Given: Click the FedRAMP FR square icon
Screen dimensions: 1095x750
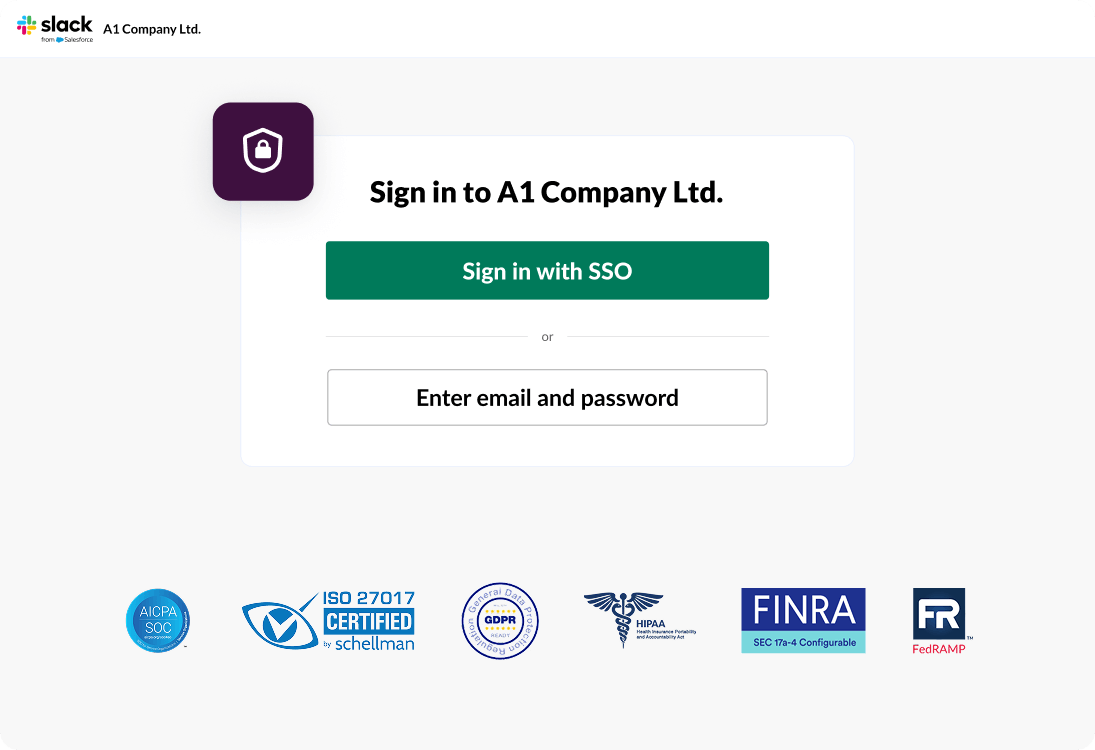Looking at the screenshot, I should [x=939, y=613].
